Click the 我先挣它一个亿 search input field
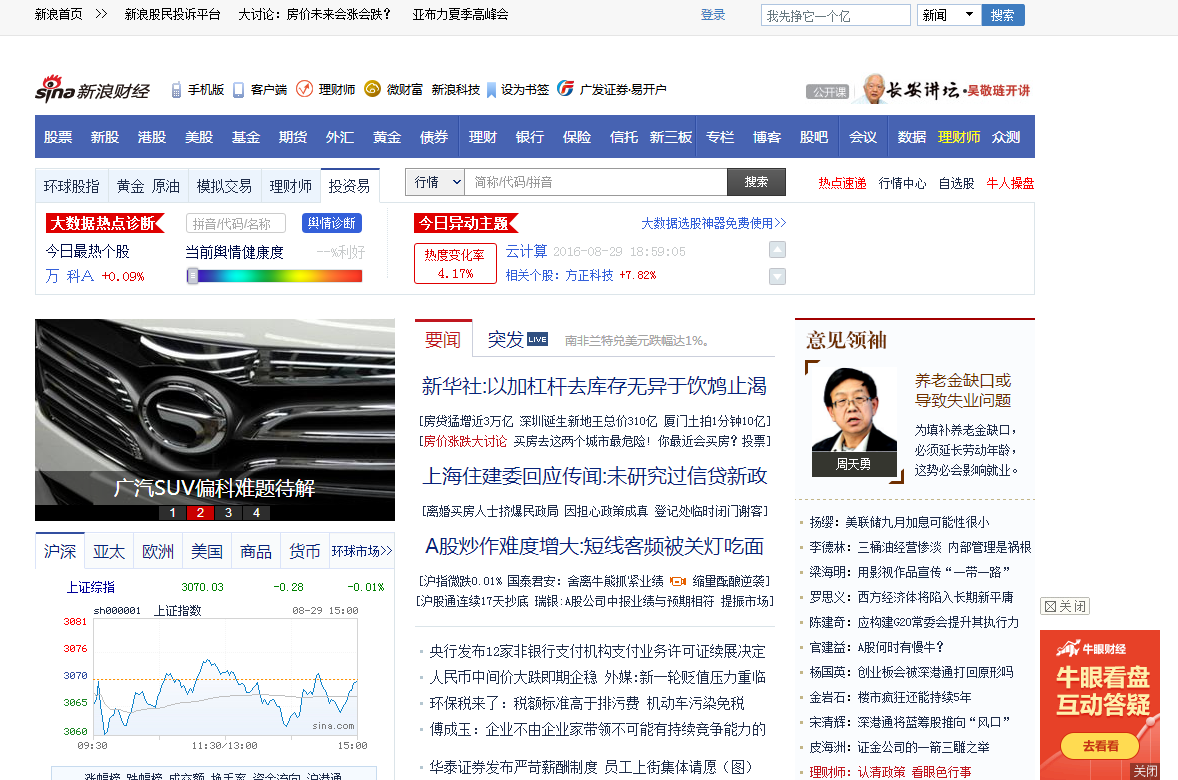 (x=836, y=15)
